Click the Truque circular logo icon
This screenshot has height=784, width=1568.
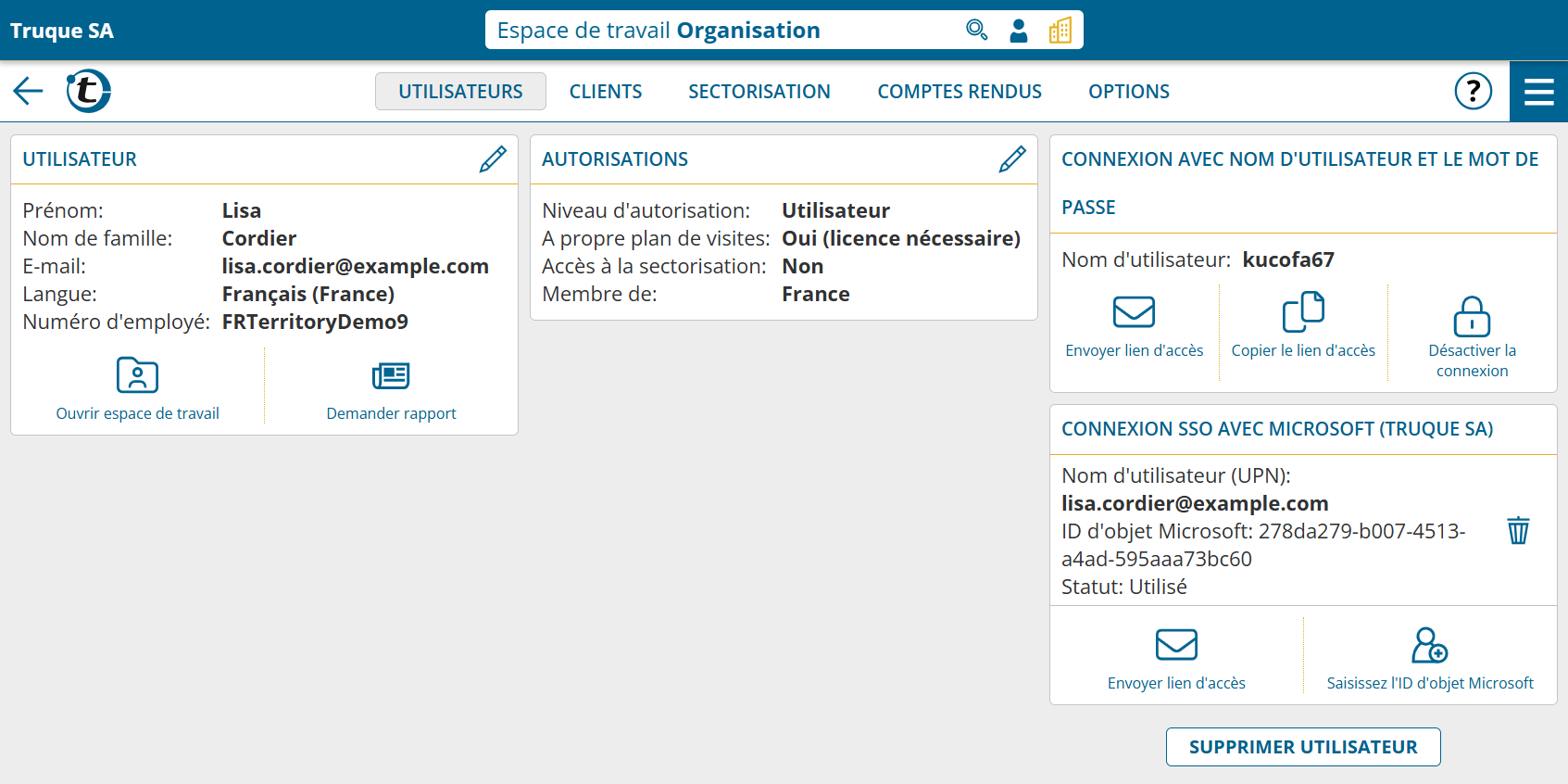pos(88,91)
